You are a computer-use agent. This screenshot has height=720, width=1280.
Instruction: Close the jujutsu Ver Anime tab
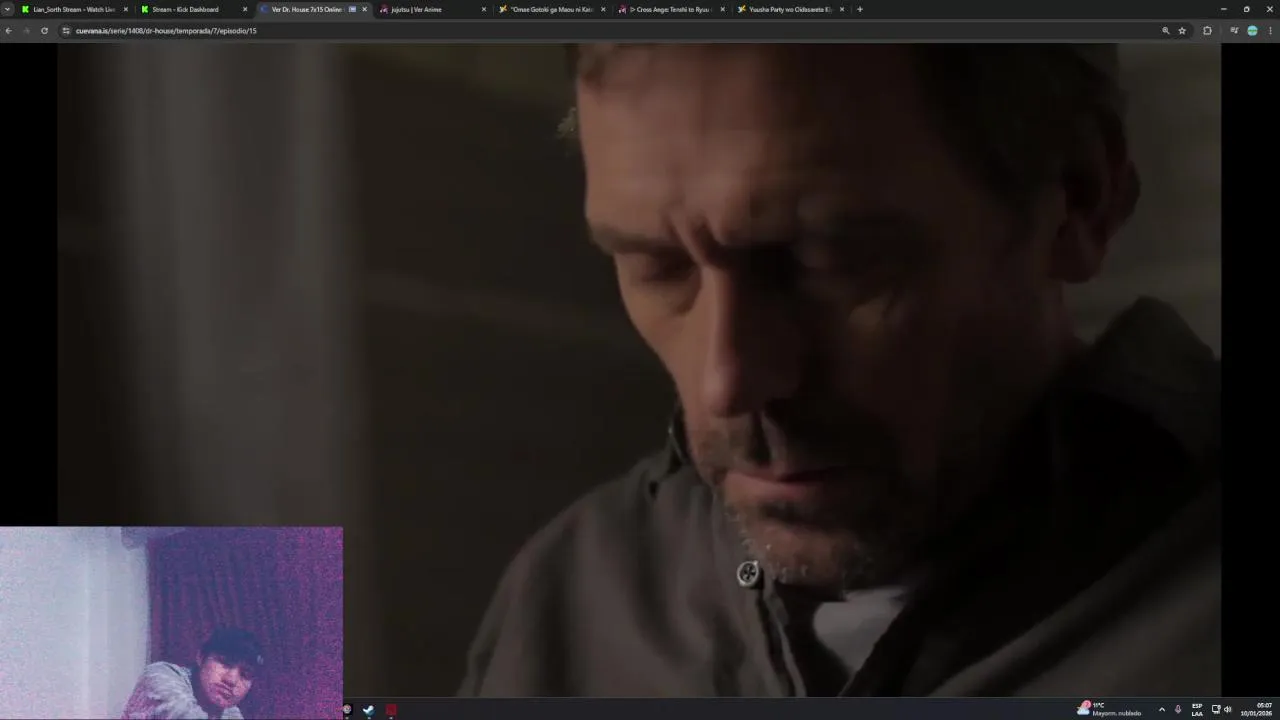click(x=484, y=9)
